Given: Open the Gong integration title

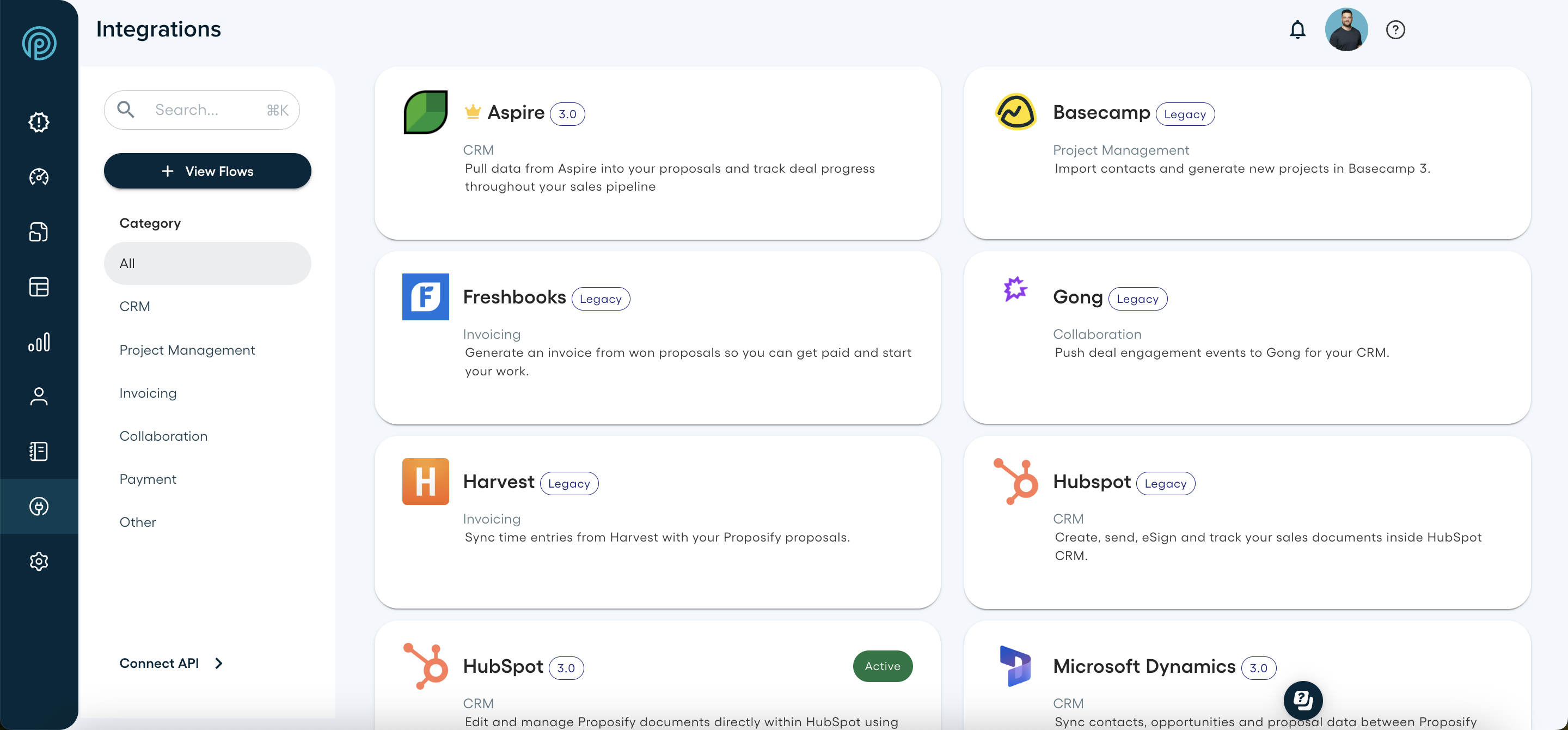Looking at the screenshot, I should 1077,297.
